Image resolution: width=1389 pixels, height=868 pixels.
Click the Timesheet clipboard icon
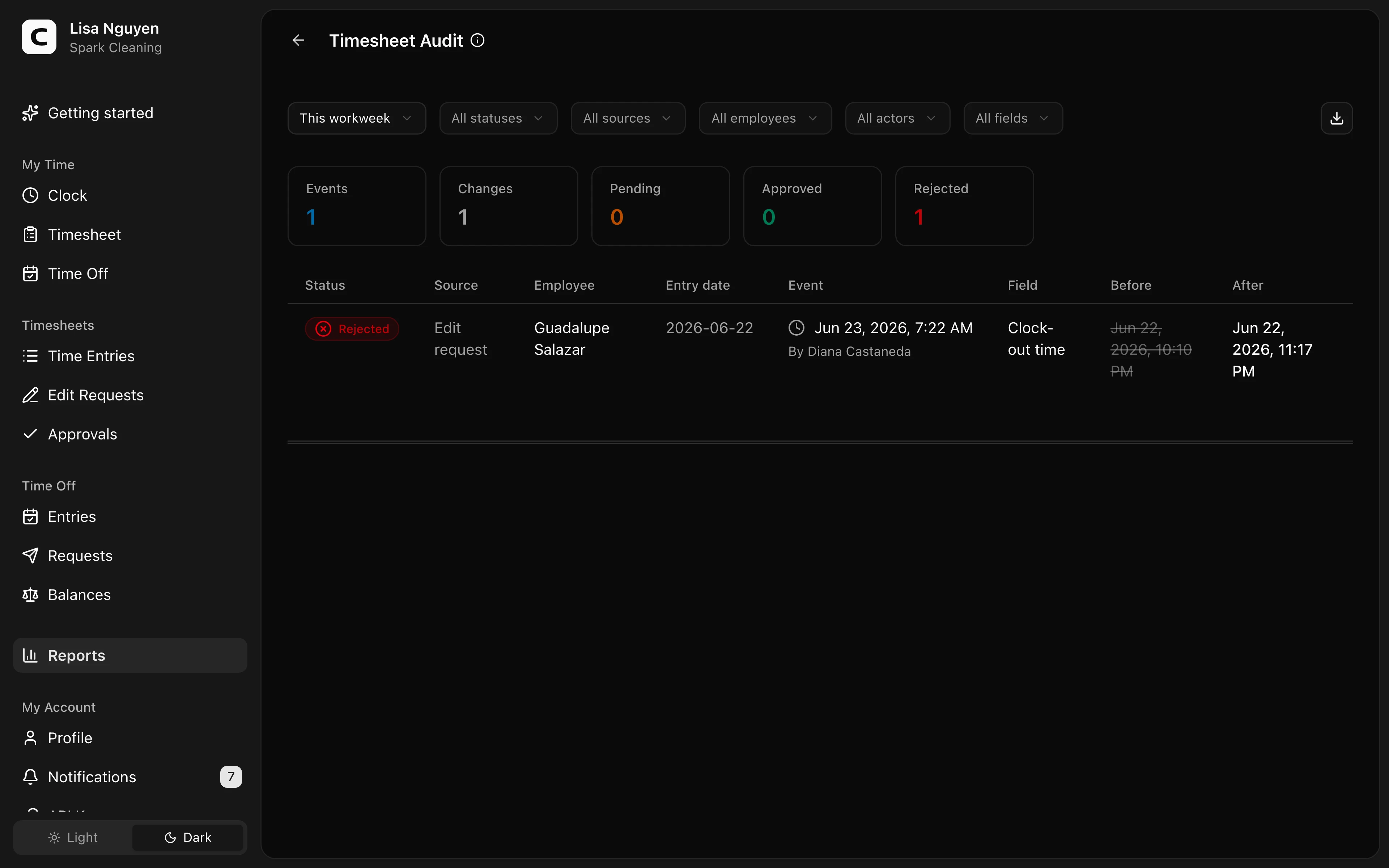[x=30, y=235]
